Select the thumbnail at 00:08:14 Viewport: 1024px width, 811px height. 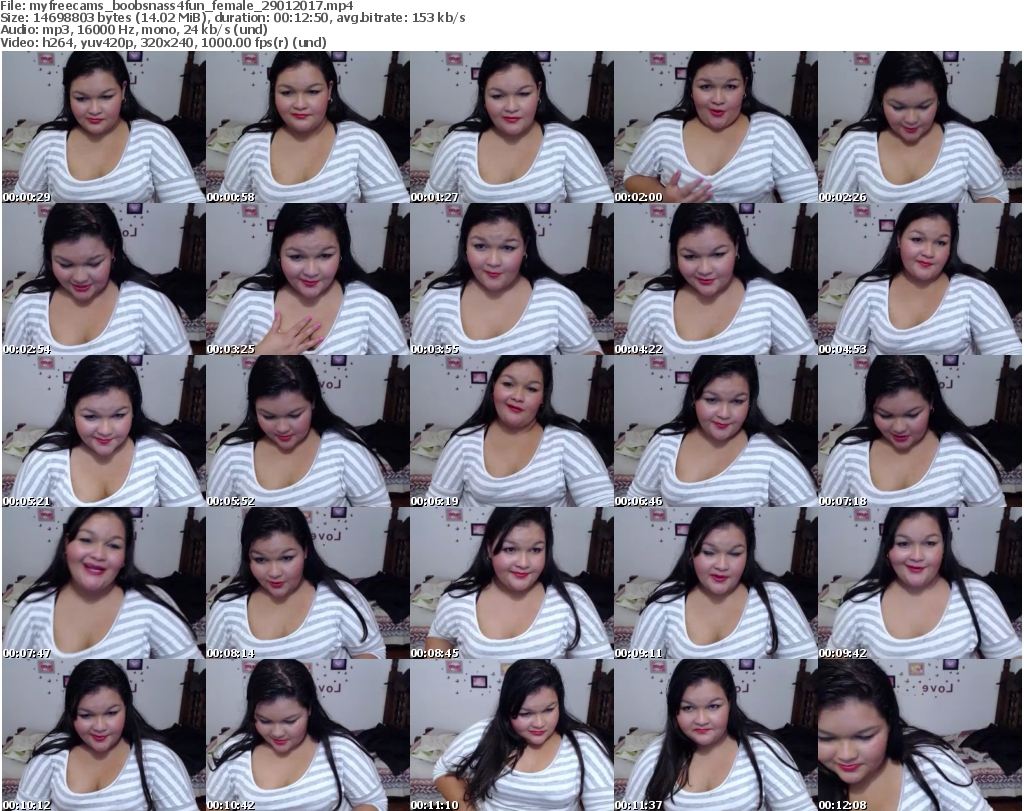coord(308,583)
